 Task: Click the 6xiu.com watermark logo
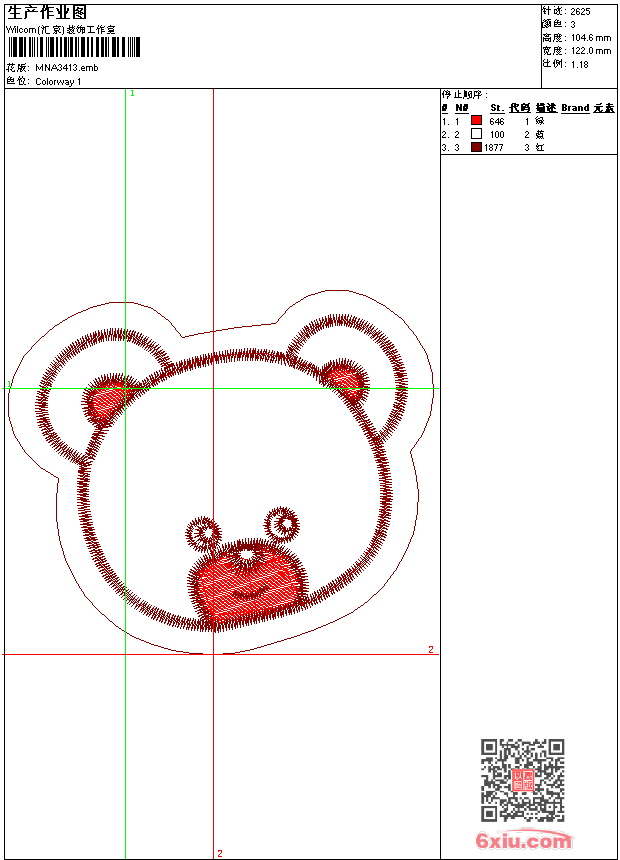tap(524, 841)
